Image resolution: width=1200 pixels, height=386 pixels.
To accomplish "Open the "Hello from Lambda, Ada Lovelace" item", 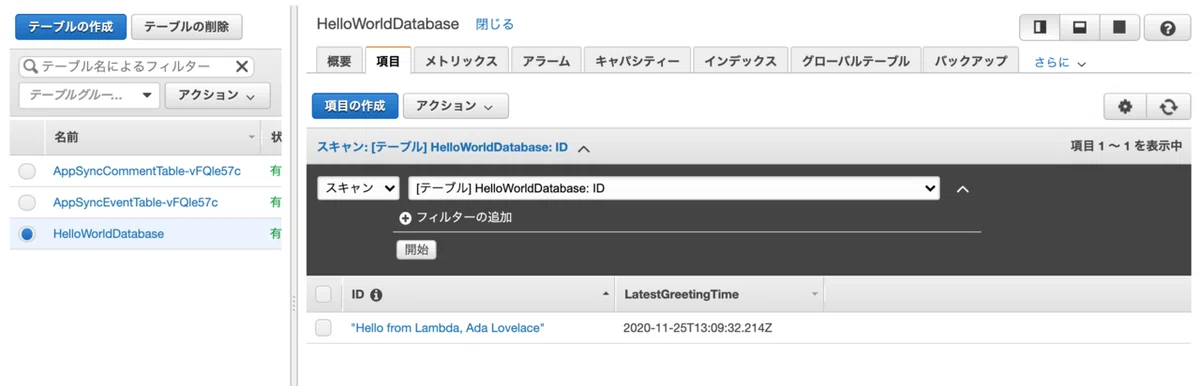I will pyautogui.click(x=448, y=328).
